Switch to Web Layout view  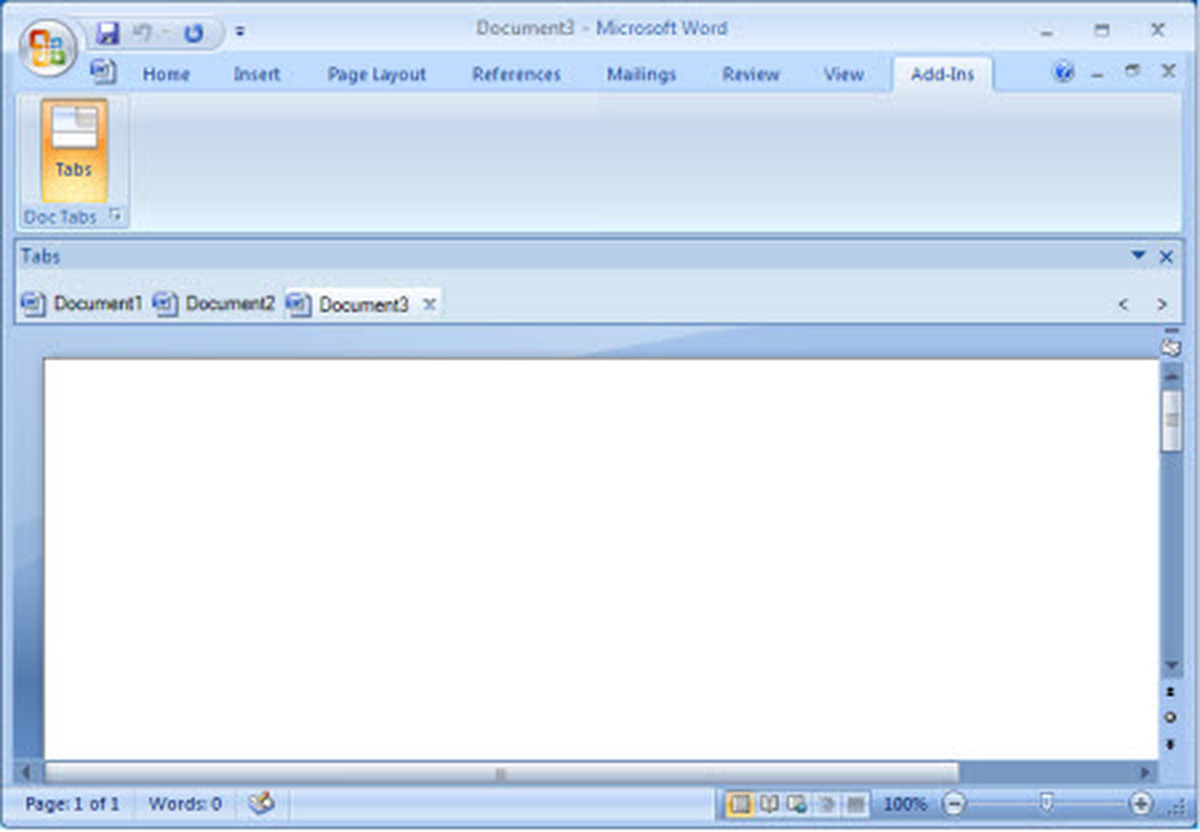(796, 803)
